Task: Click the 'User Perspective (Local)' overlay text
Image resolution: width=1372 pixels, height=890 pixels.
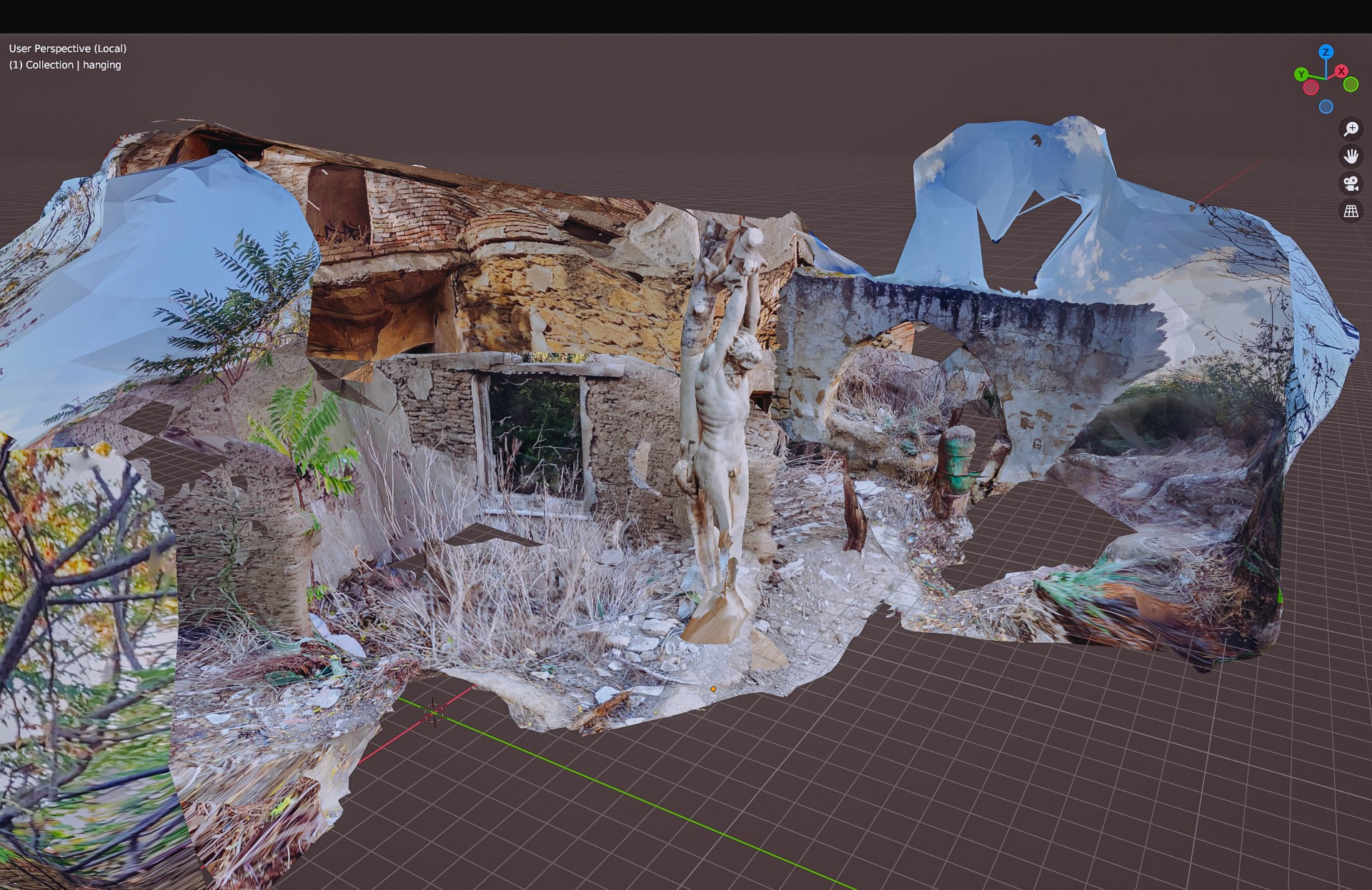Action: pyautogui.click(x=67, y=49)
